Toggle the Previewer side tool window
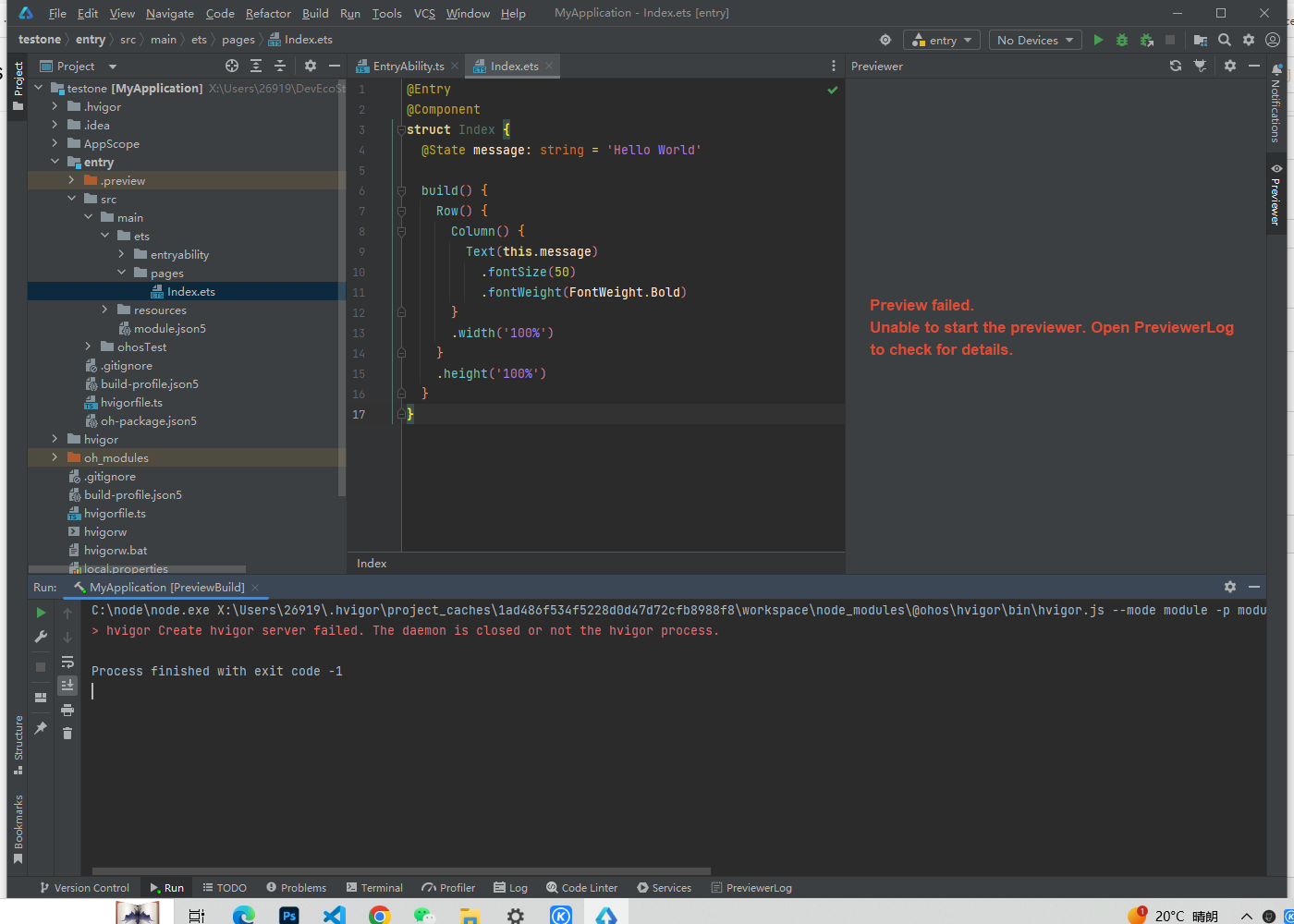Viewport: 1294px width, 924px height. (1276, 195)
